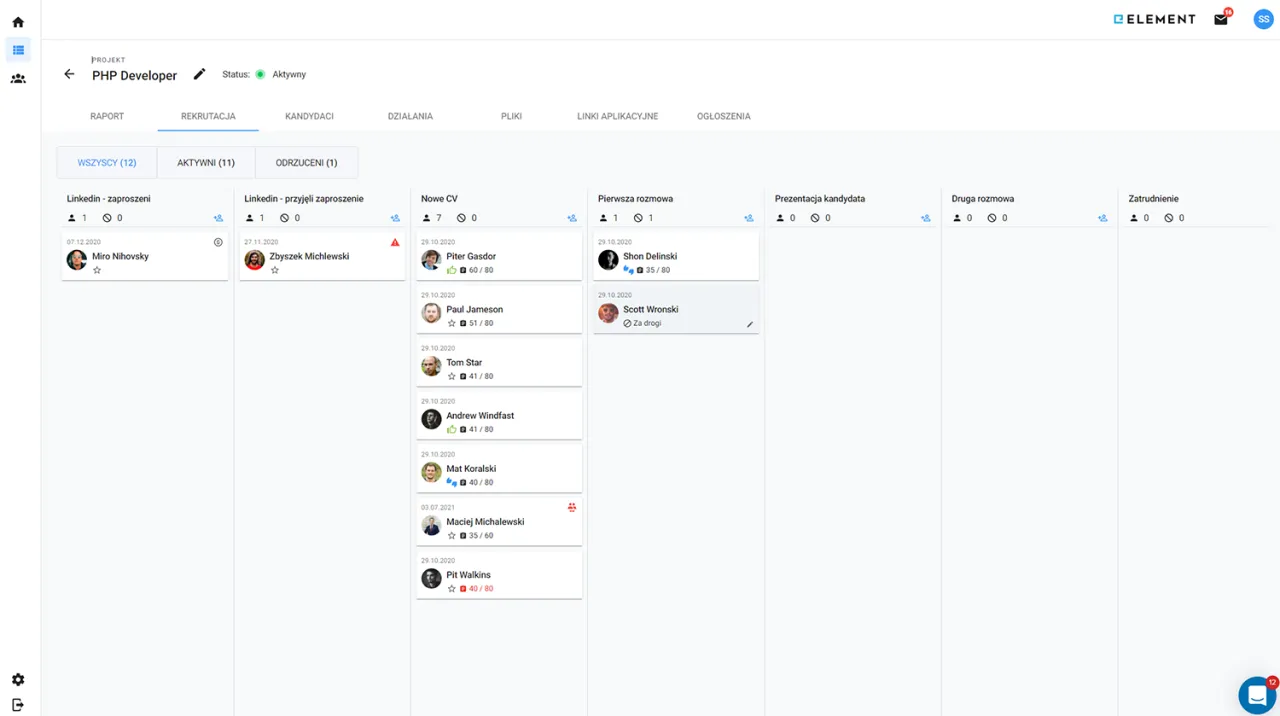Click the home icon in sidebar

coord(18,22)
